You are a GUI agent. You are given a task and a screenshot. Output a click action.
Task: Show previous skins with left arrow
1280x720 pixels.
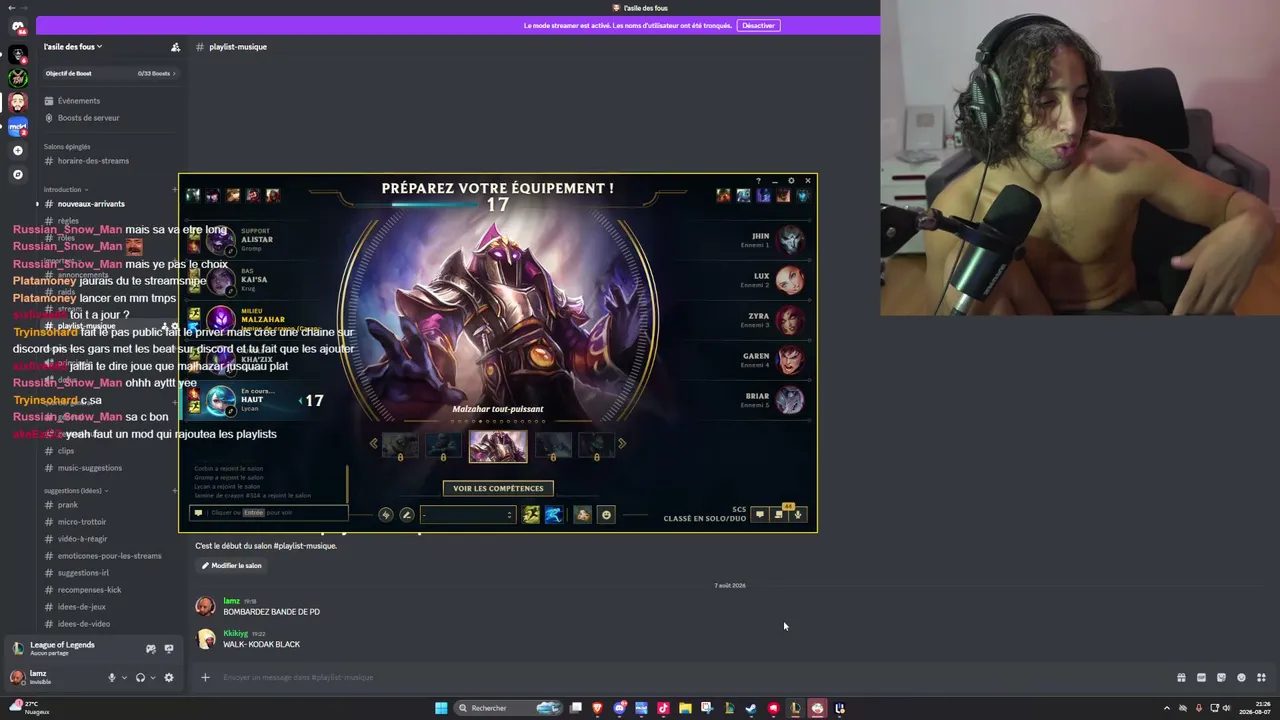point(374,443)
